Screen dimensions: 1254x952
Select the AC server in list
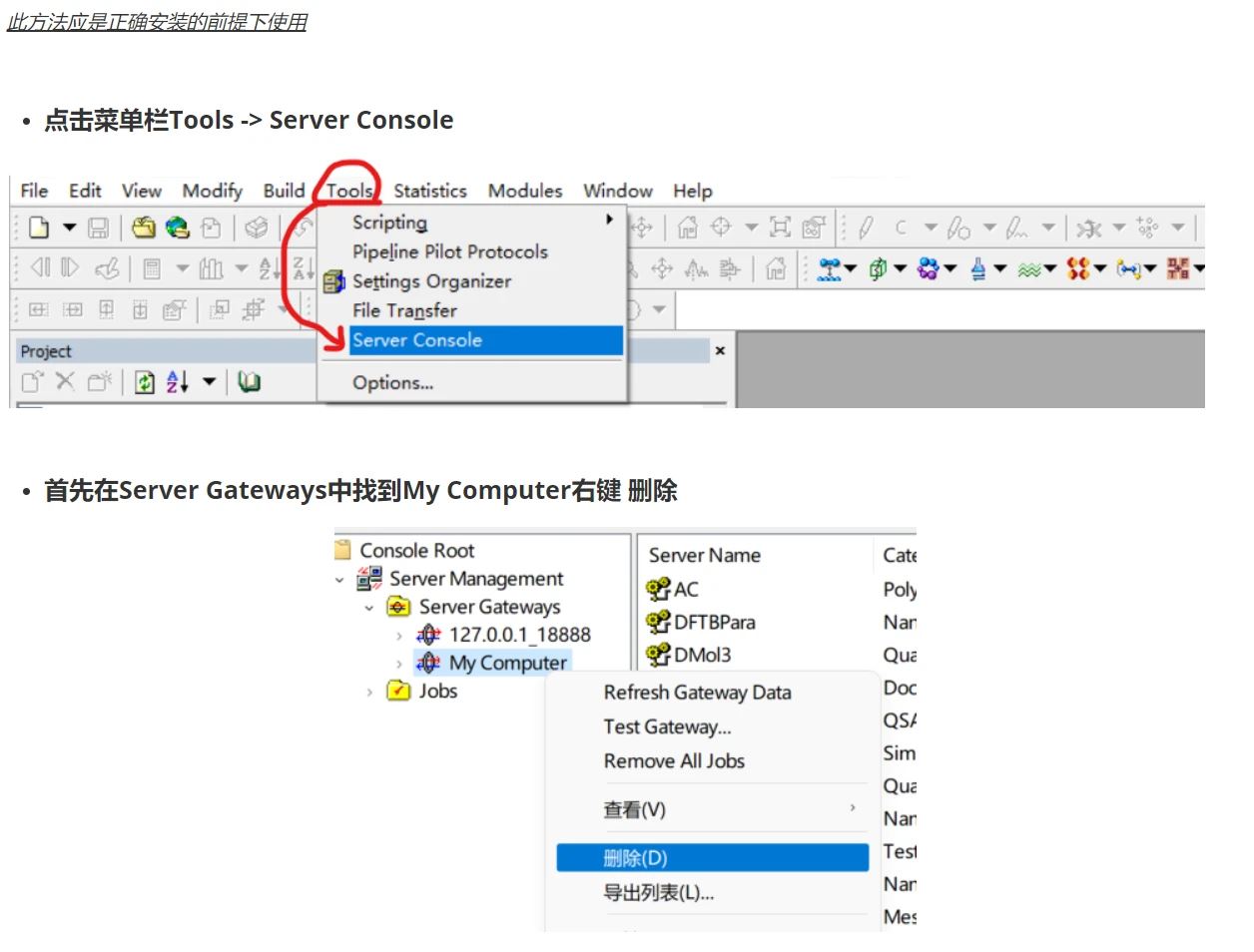(687, 590)
